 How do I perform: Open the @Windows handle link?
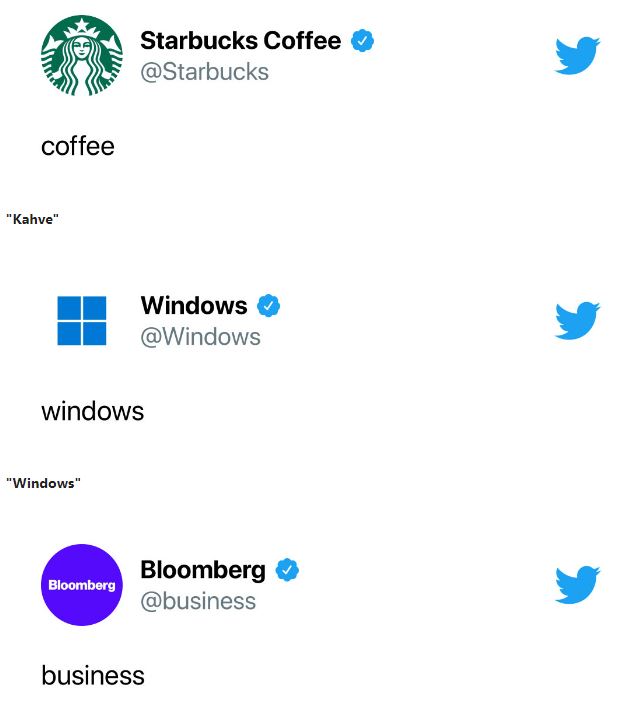pos(200,337)
